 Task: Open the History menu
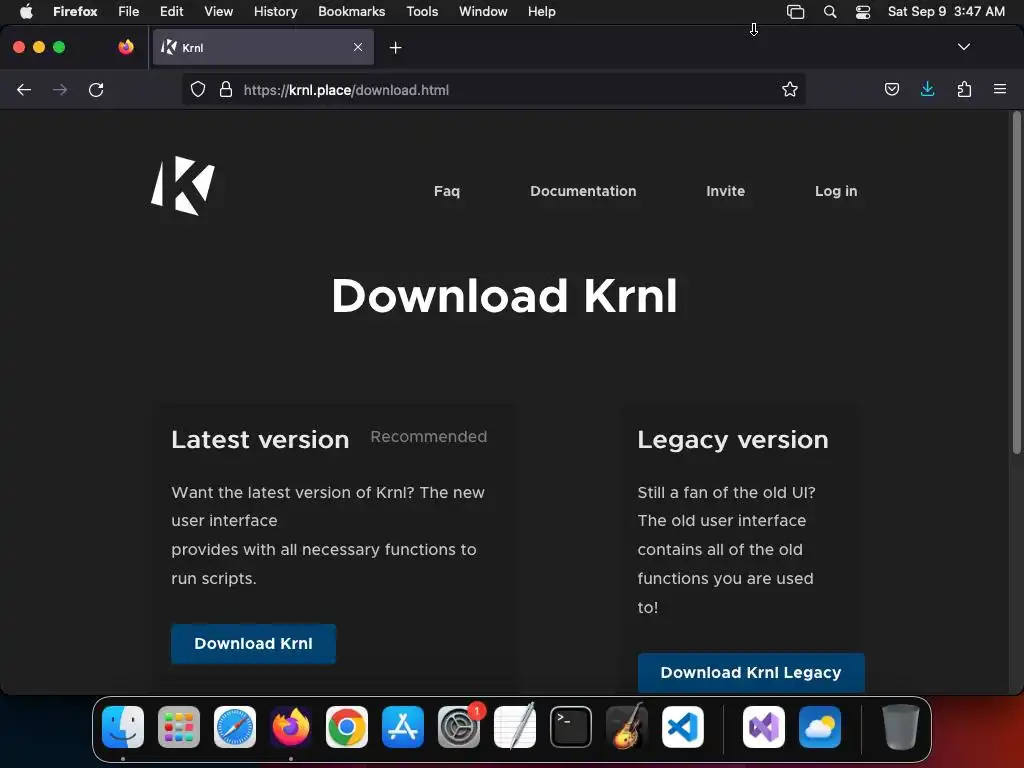pos(276,11)
